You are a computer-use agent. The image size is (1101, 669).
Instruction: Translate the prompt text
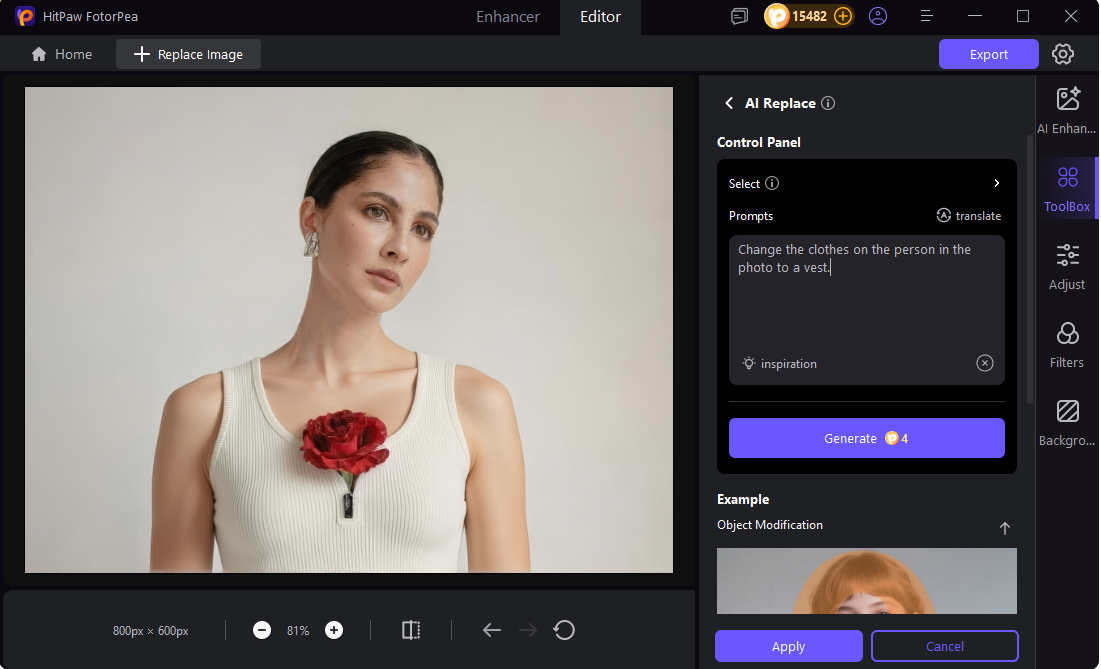click(968, 215)
